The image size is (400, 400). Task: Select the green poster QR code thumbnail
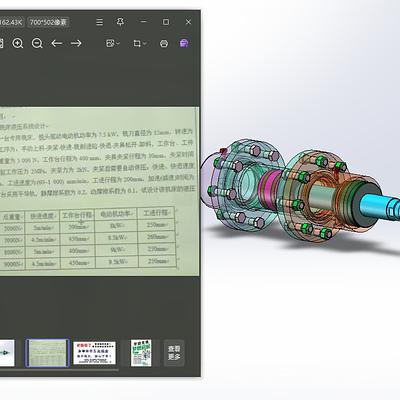point(141,353)
